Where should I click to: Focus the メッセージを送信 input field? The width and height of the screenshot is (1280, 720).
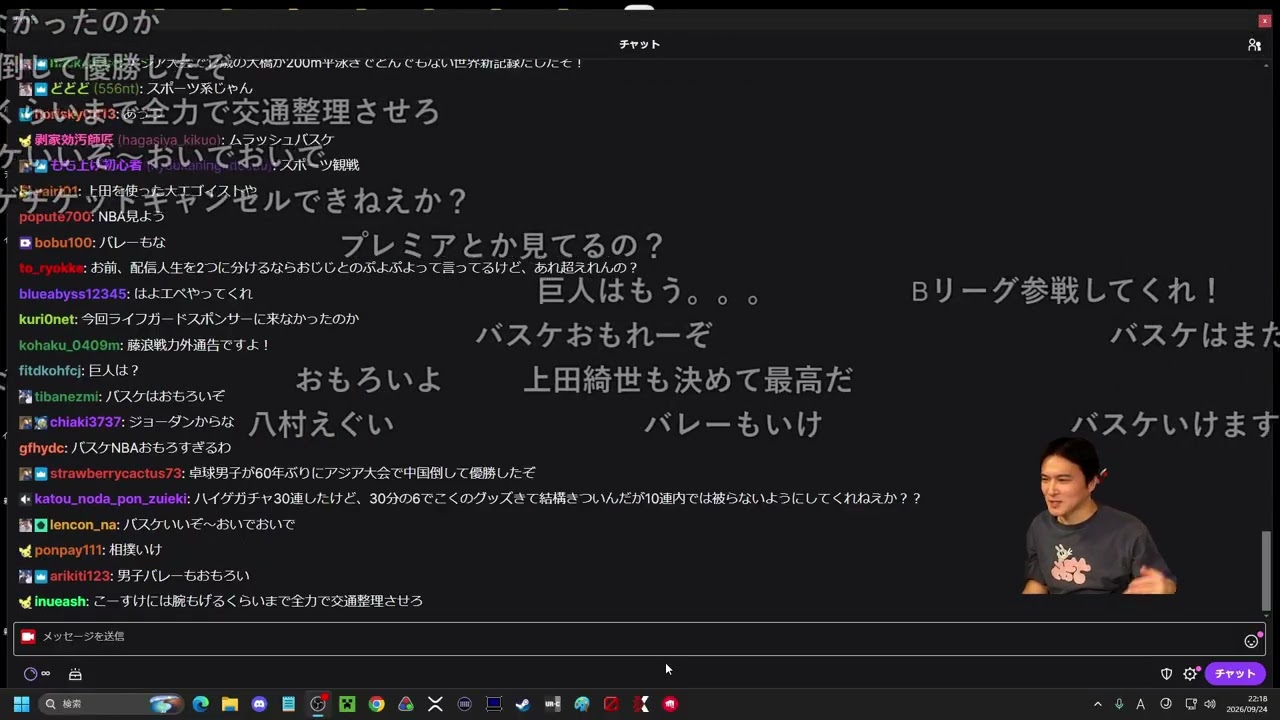639,637
